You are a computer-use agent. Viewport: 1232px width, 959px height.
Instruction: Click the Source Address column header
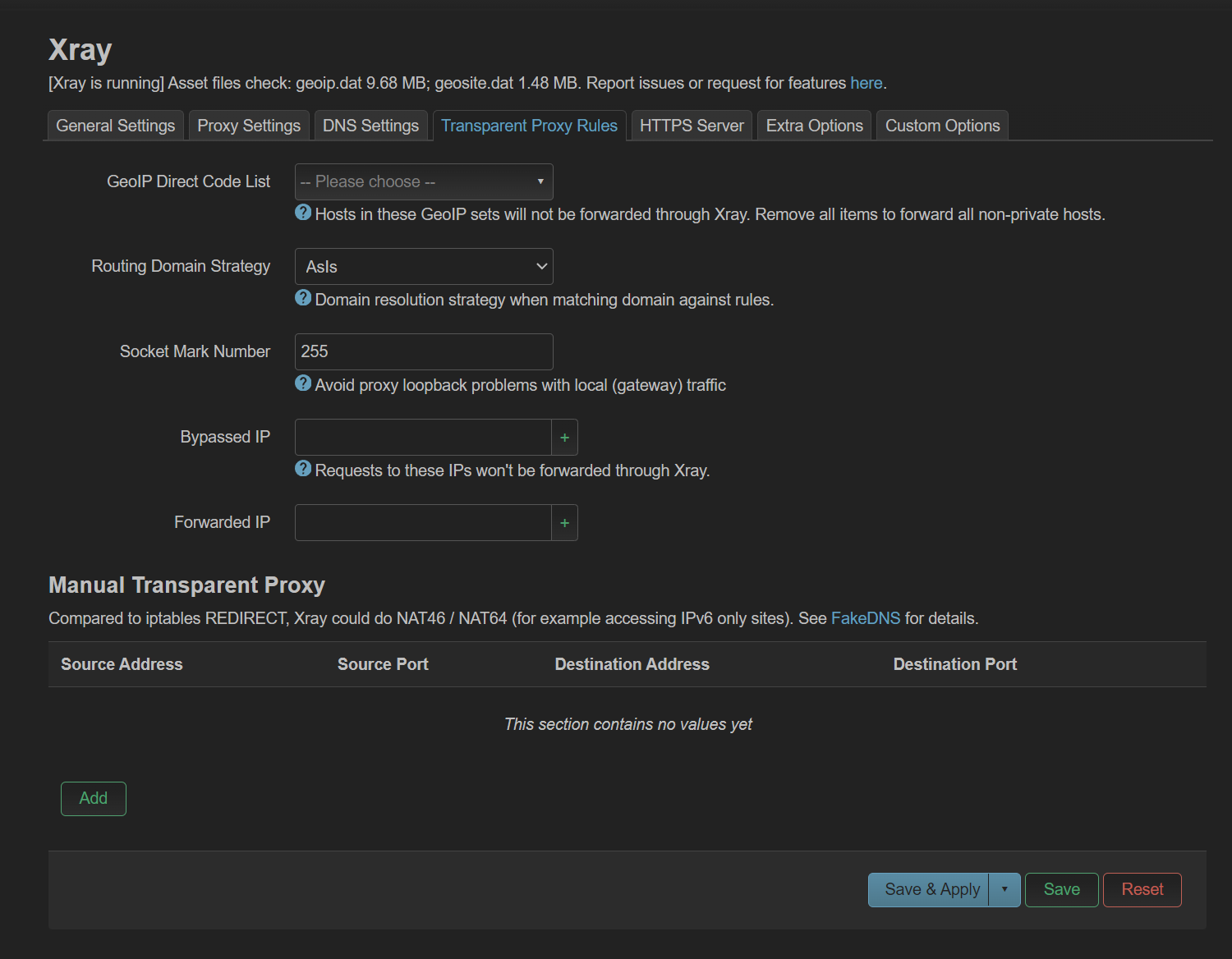(122, 664)
